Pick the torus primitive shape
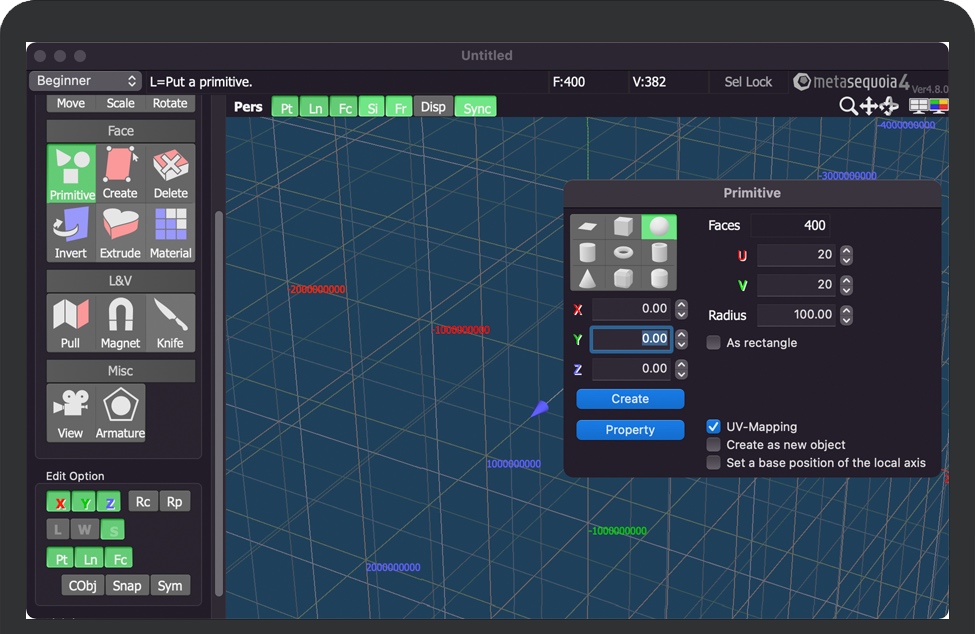Screen dimensions: 975x634 click(x=623, y=253)
